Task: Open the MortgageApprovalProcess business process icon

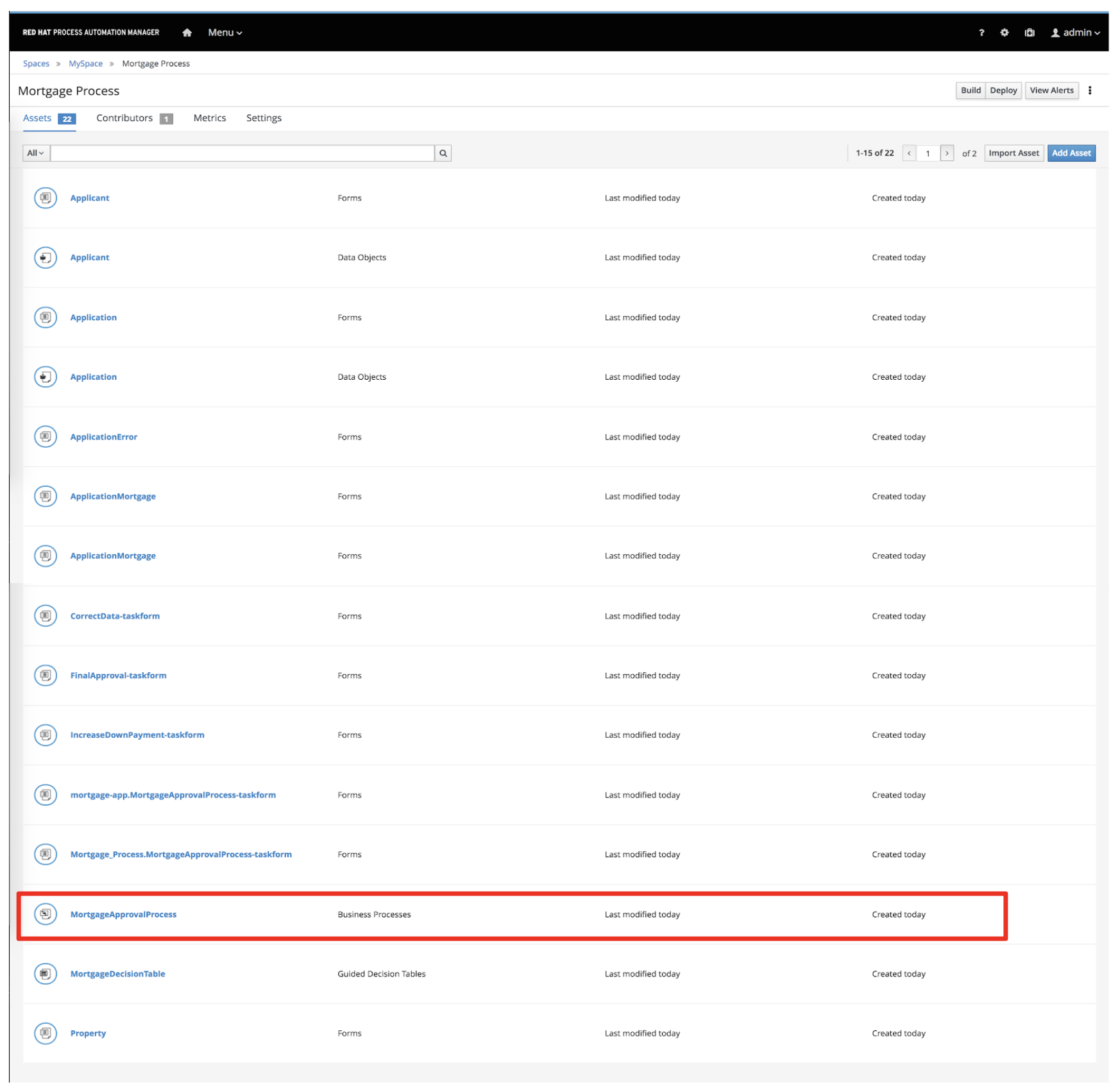Action: tap(46, 914)
